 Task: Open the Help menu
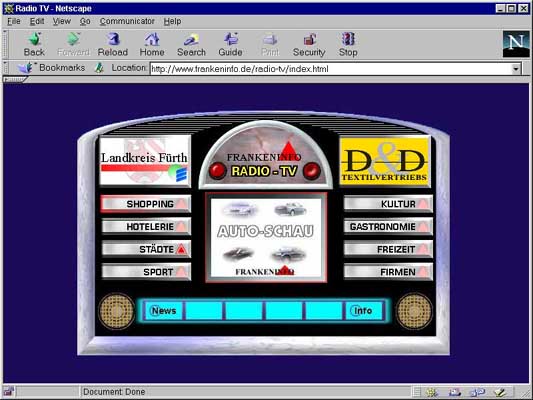[x=172, y=21]
